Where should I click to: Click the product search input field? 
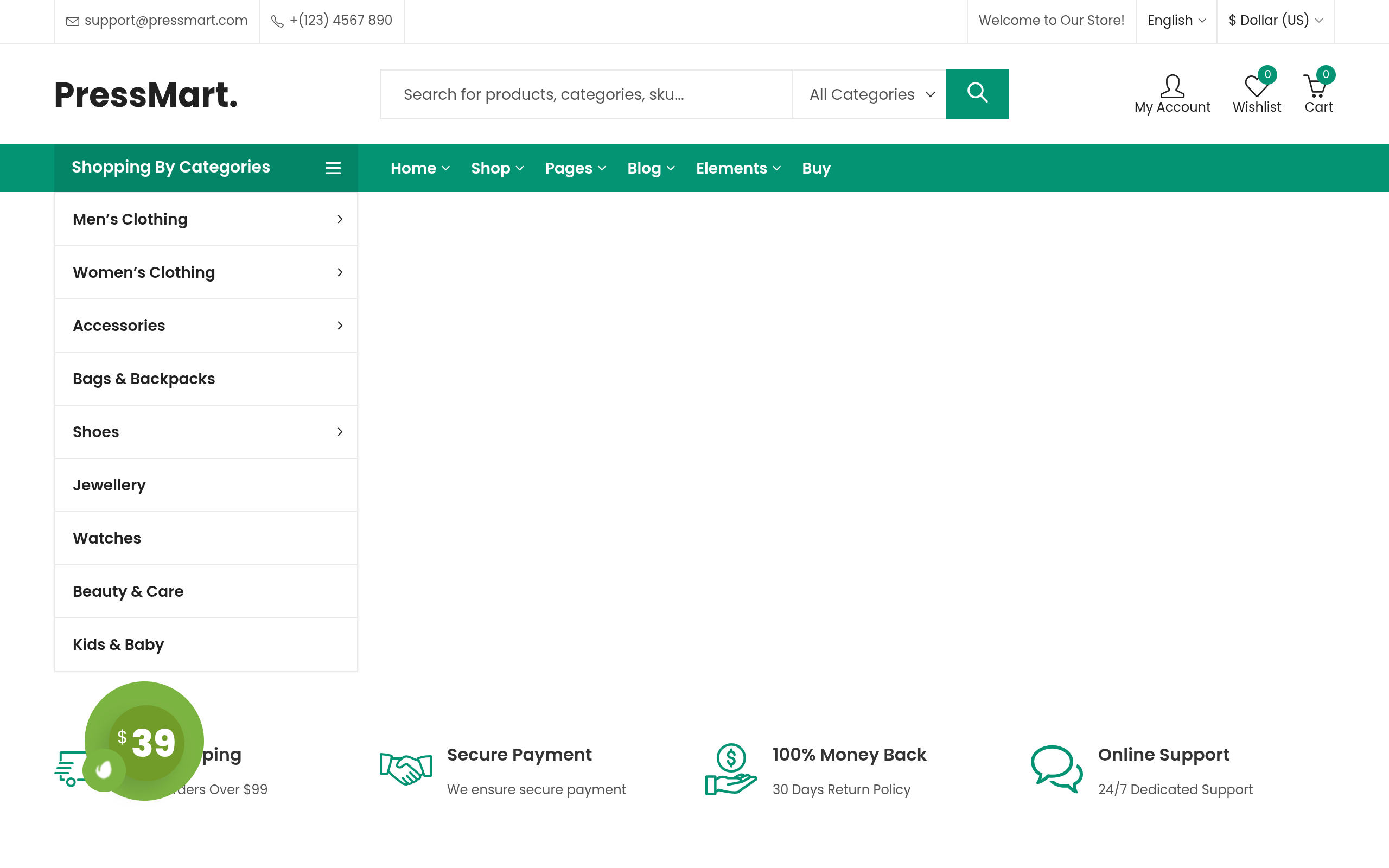(x=586, y=94)
